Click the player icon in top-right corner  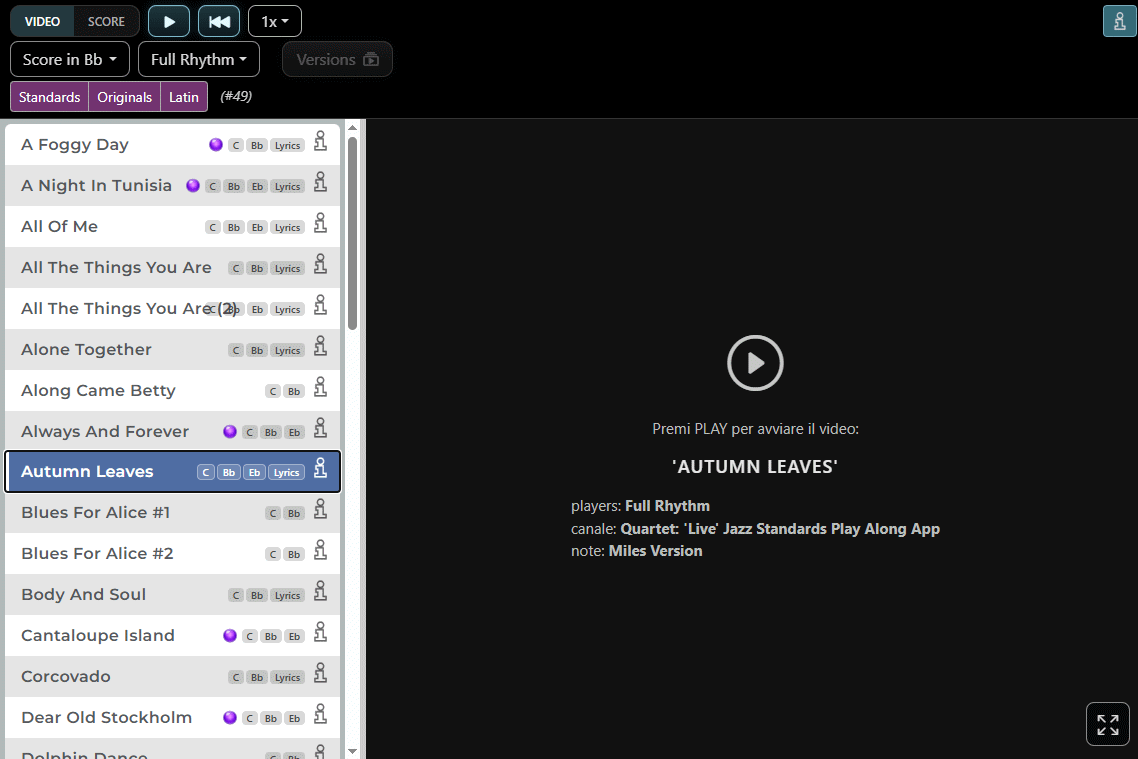(x=1119, y=21)
